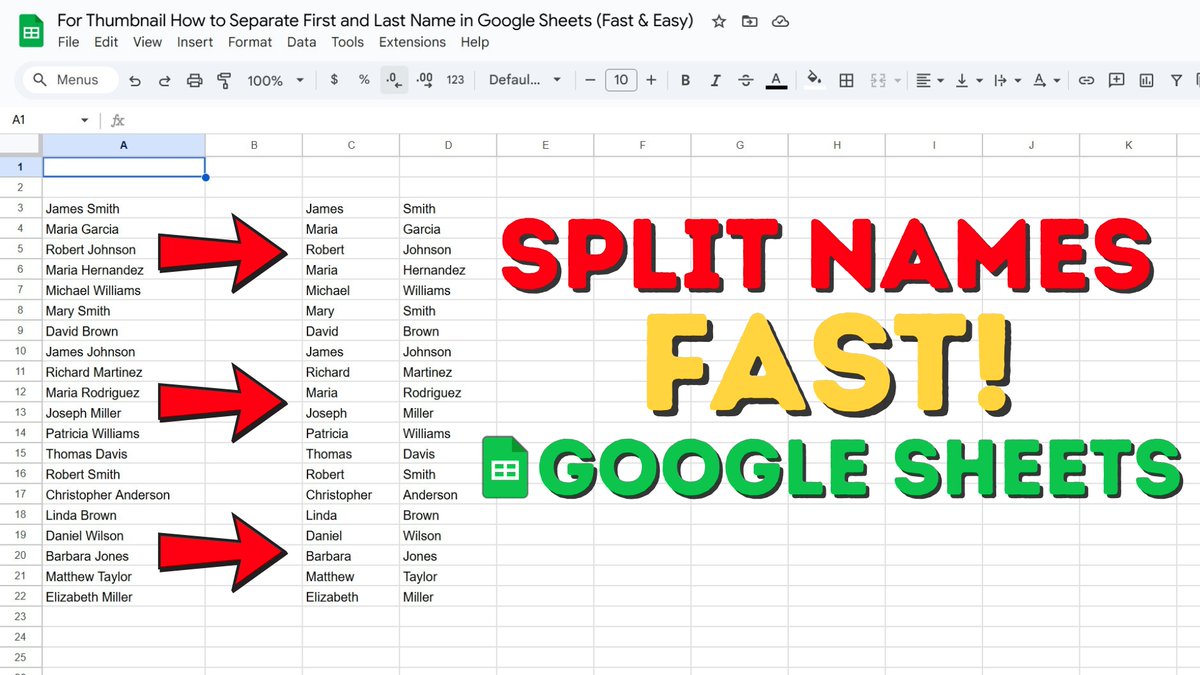Click the "Rodriguez" cell in column D
This screenshot has height=675, width=1200.
click(x=448, y=392)
